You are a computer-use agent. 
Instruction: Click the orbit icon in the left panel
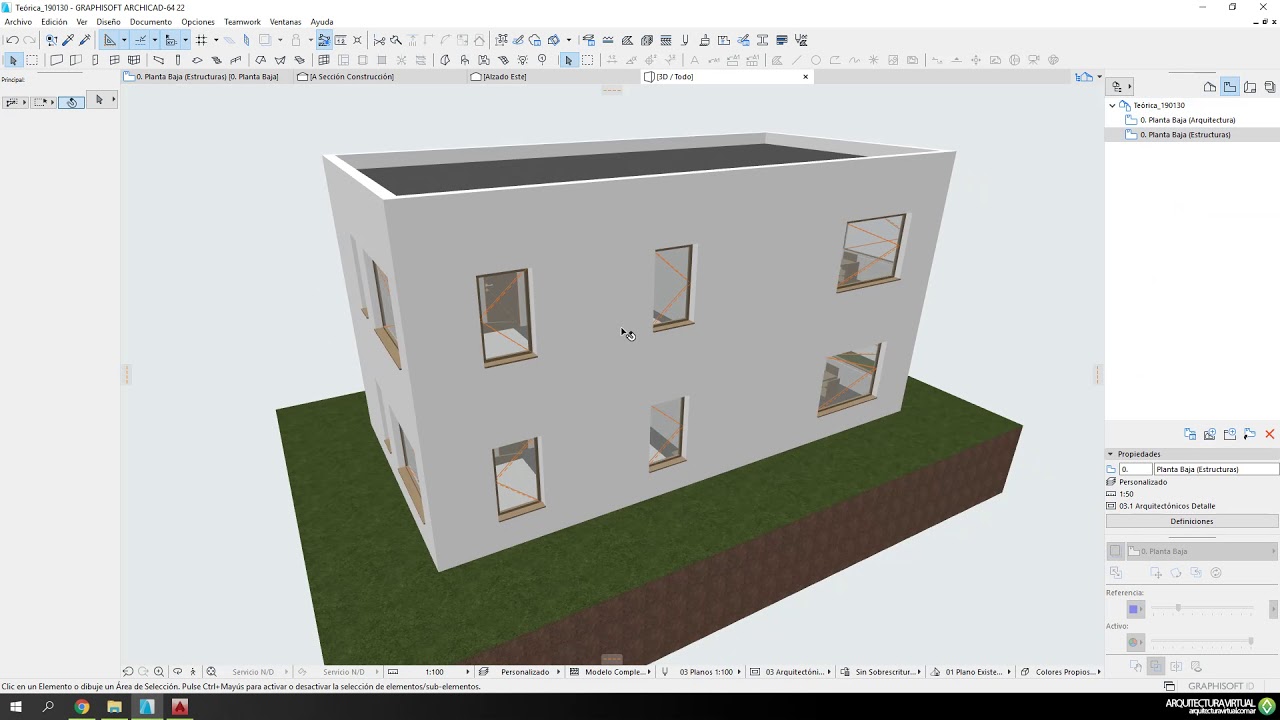click(71, 102)
